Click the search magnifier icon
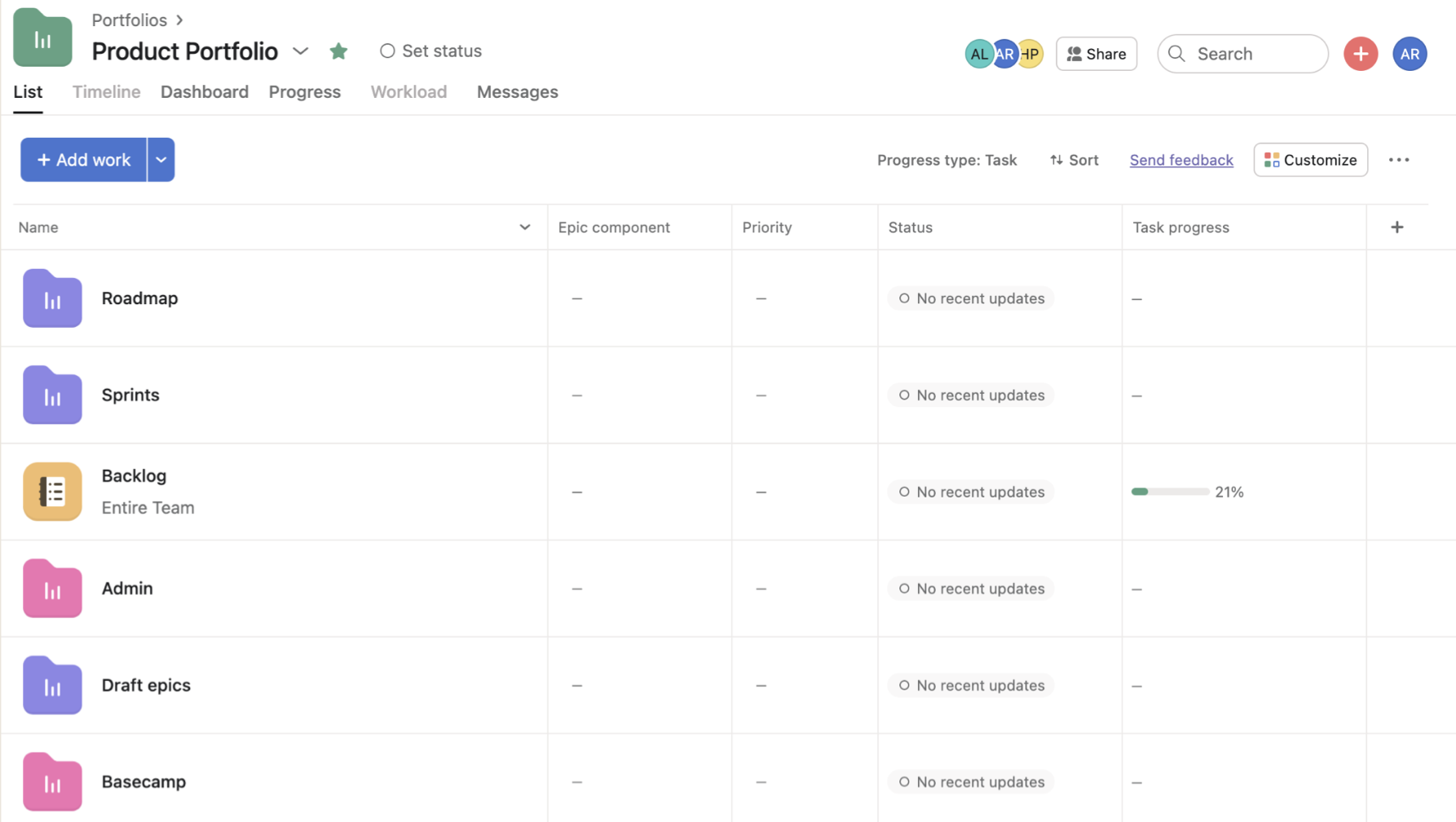Screen dimensions: 1456x822 pyautogui.click(x=1176, y=54)
